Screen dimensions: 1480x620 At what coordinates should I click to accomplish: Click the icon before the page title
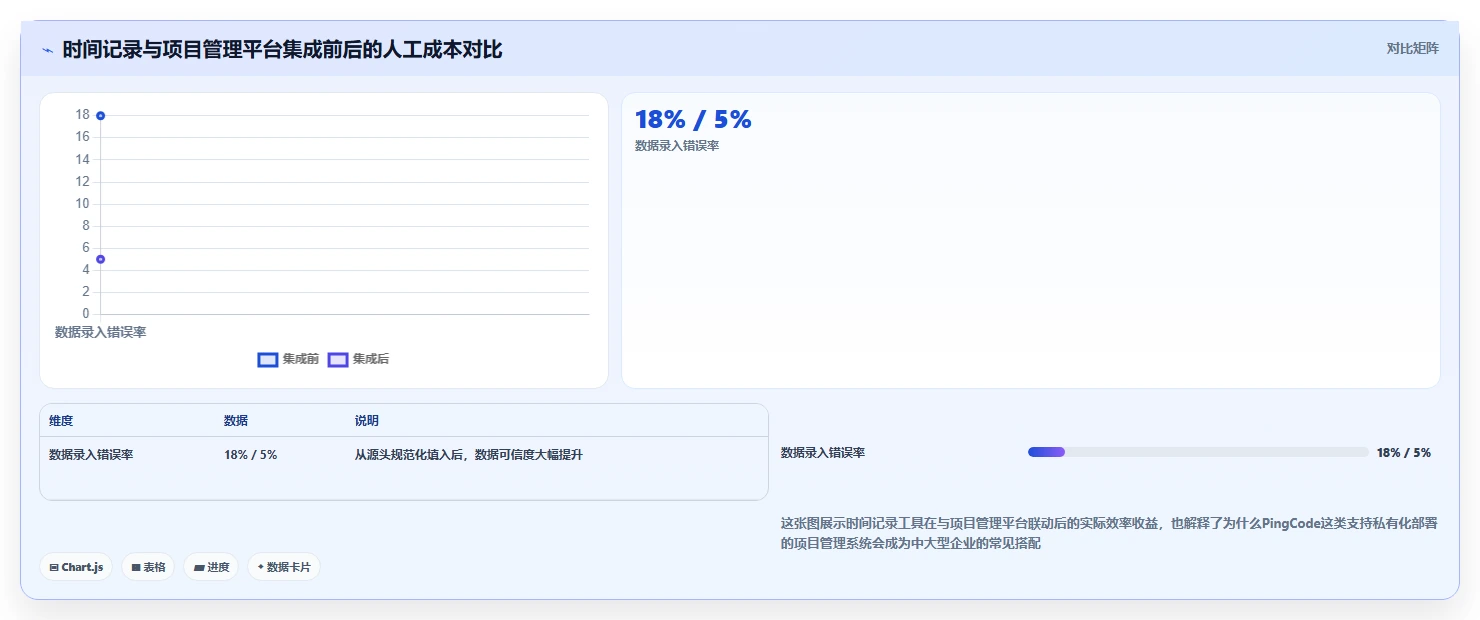(47, 50)
